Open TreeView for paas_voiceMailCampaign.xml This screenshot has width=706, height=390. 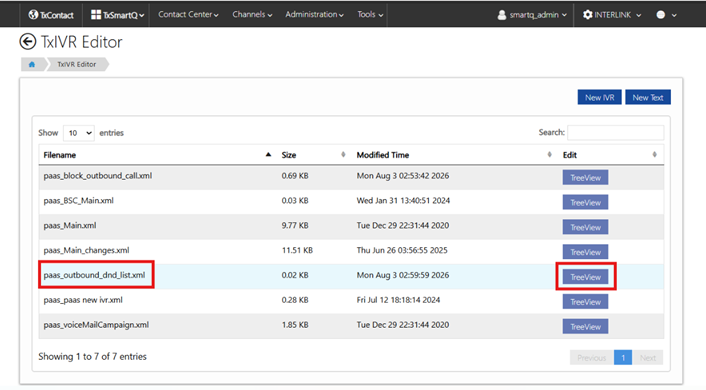[x=585, y=327]
